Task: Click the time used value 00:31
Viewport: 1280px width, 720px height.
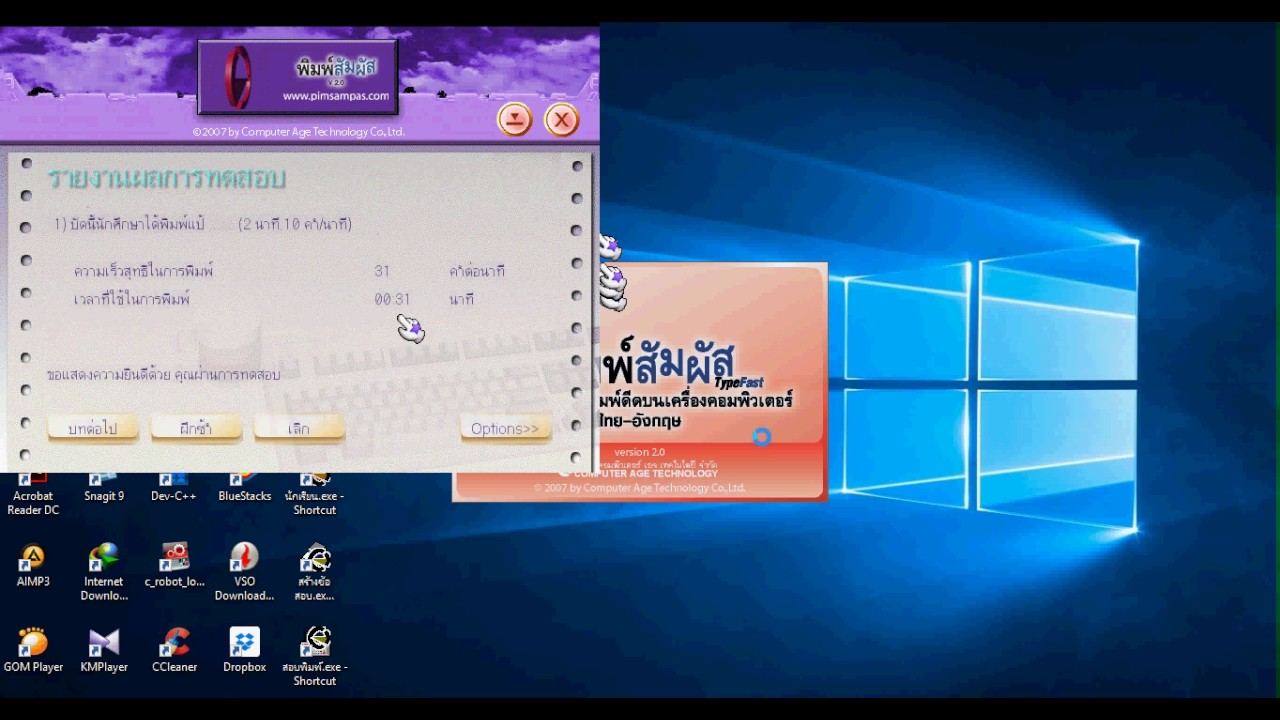Action: click(392, 299)
